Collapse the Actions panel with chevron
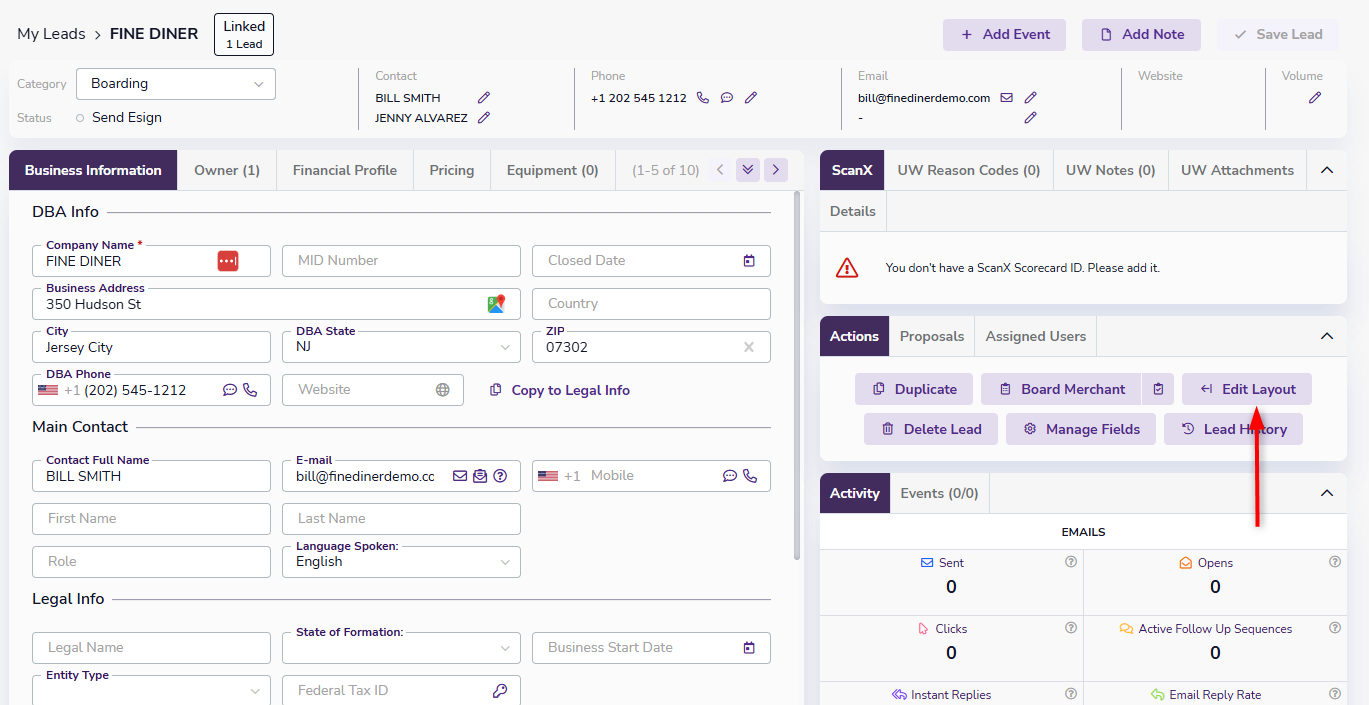The height and width of the screenshot is (705, 1369). tap(1327, 336)
